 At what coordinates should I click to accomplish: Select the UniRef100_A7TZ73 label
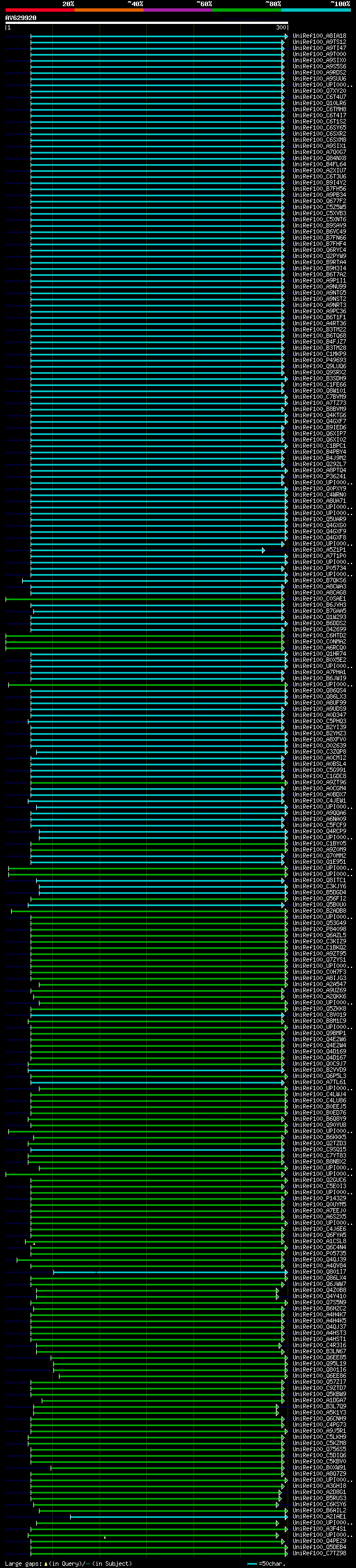[x=319, y=403]
